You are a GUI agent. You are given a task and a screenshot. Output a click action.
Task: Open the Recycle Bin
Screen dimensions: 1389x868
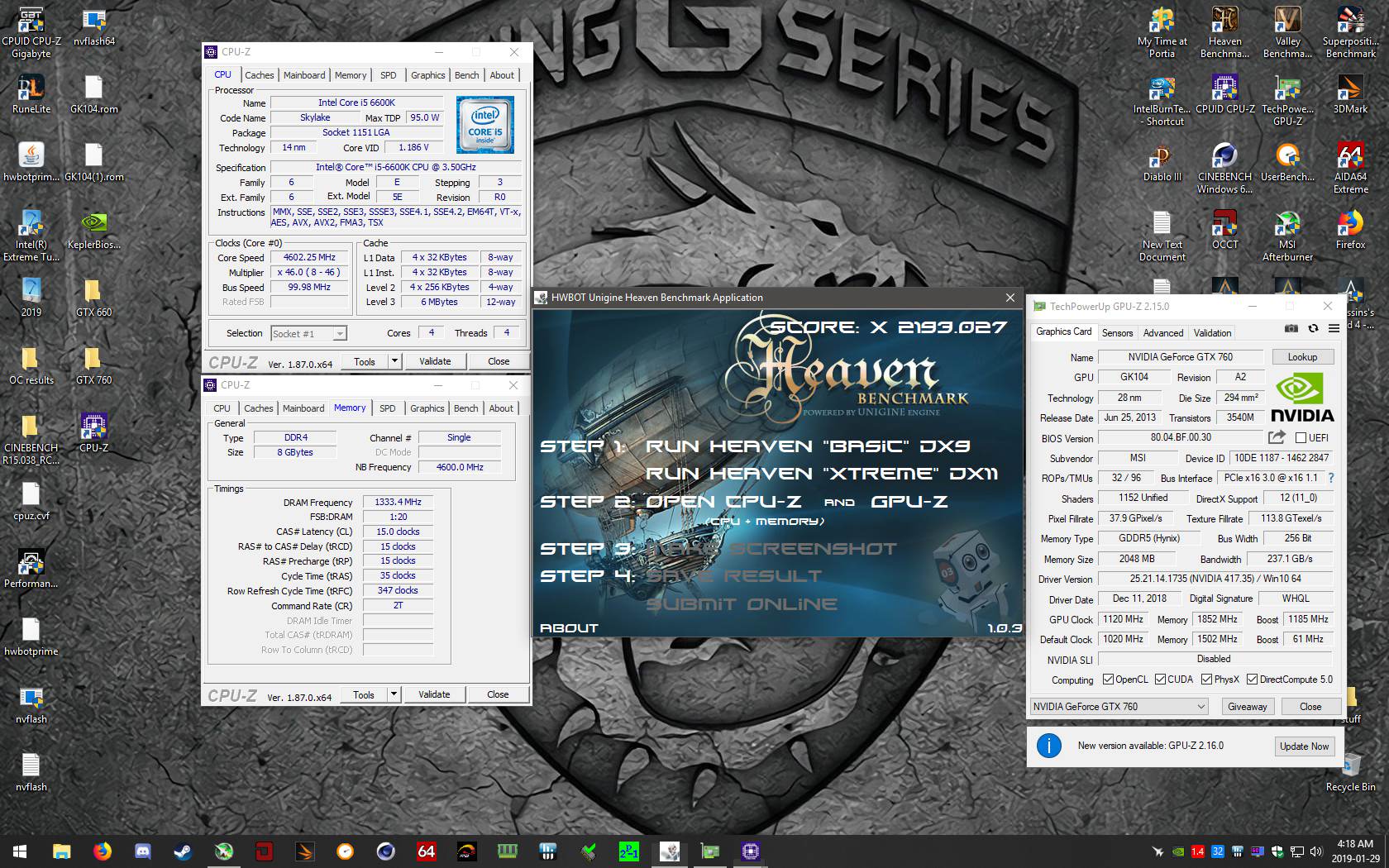1350,772
